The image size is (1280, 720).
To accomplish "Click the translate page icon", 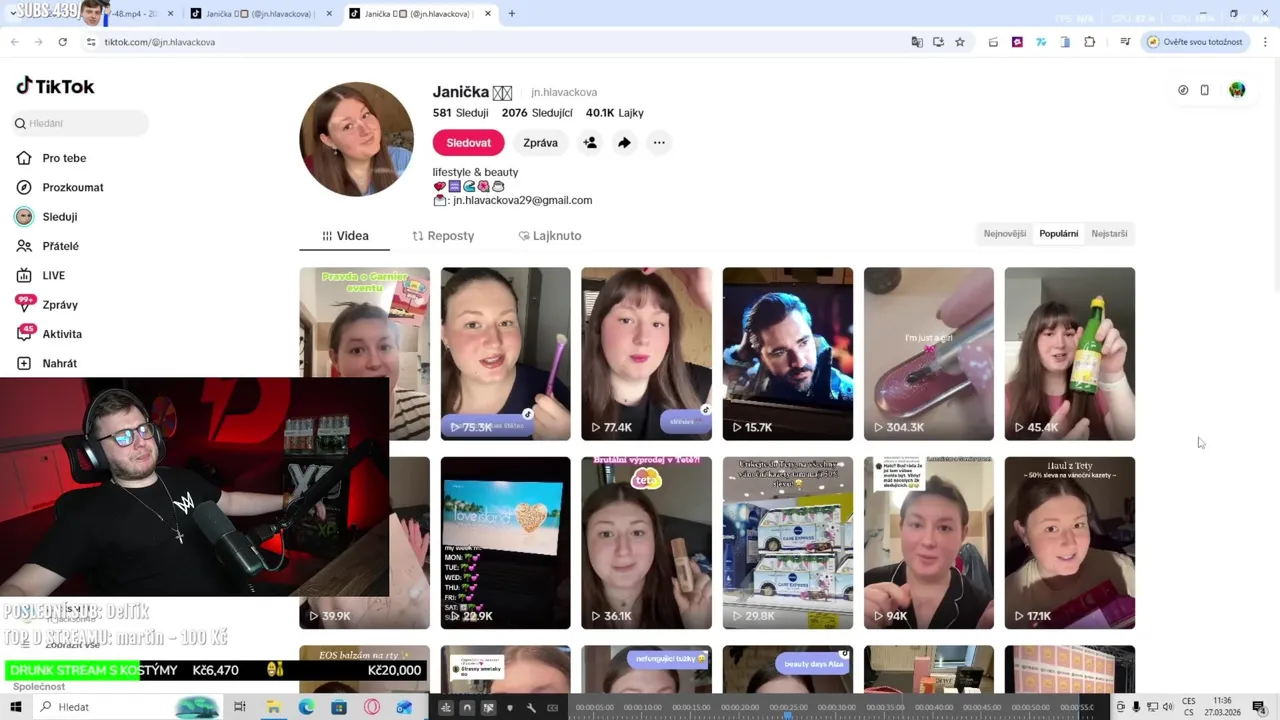I will point(917,42).
